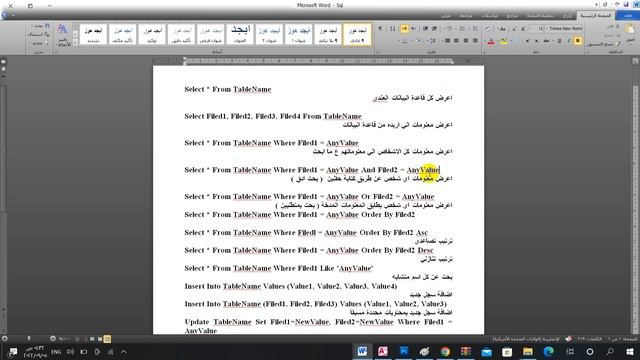Screen dimensions: 640x360
Task: Click the Paste icon in the clipboard group
Action: (630, 29)
